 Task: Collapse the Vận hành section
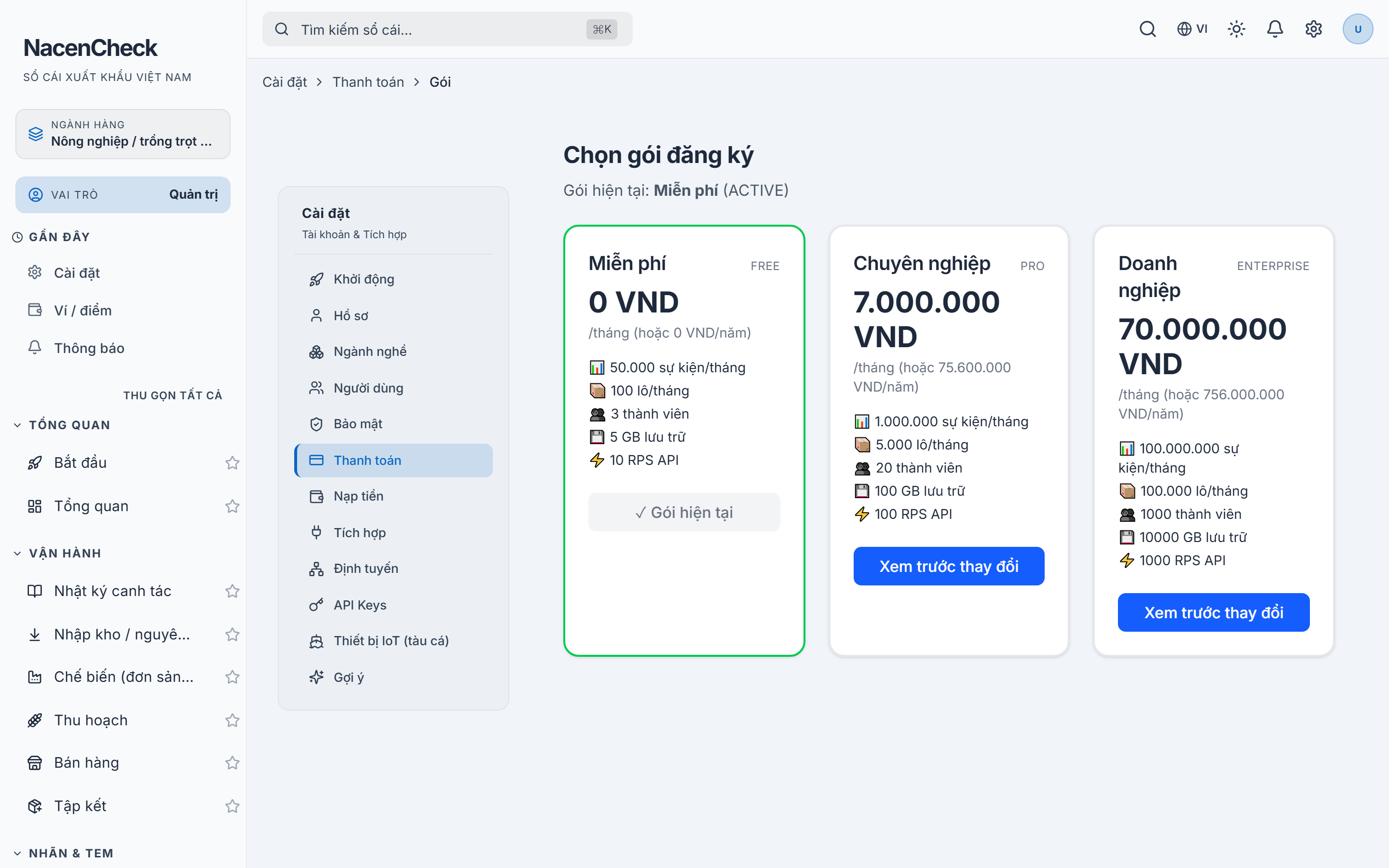57,554
